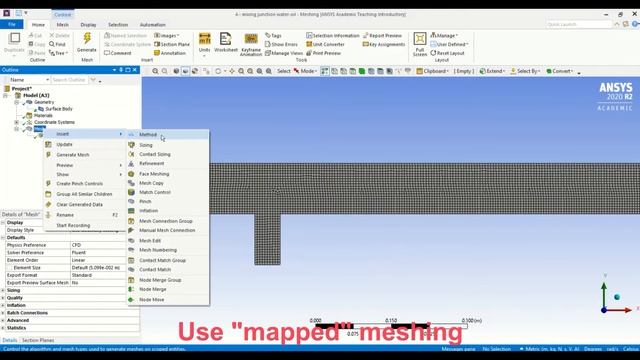Switch to Section Planes bottom tab
Image resolution: width=640 pixels, height=360 pixels.
click(38, 340)
